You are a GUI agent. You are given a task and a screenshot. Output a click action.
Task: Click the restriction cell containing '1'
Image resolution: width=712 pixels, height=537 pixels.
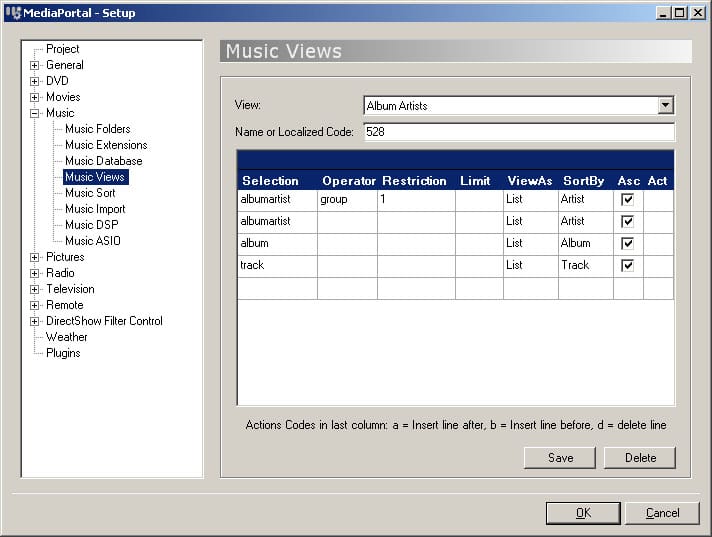tap(416, 200)
